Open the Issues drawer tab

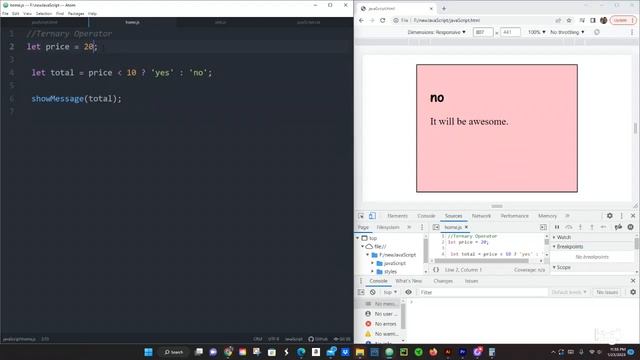click(x=471, y=281)
